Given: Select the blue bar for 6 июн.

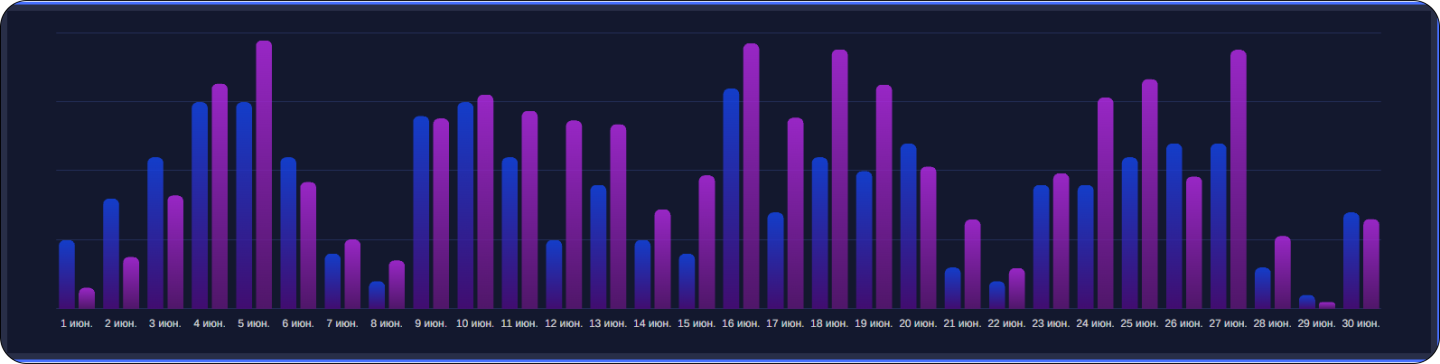Looking at the screenshot, I should [288, 233].
